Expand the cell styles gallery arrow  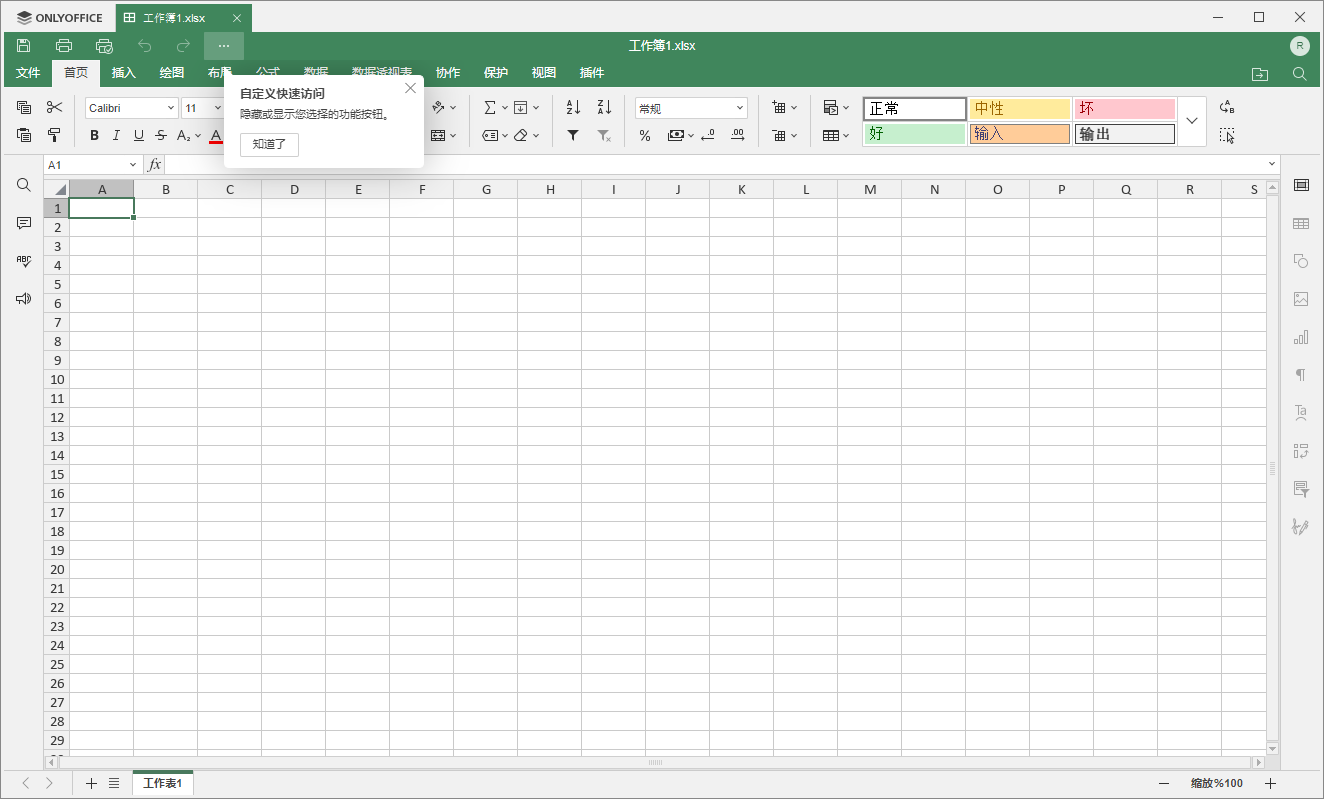pyautogui.click(x=1192, y=121)
